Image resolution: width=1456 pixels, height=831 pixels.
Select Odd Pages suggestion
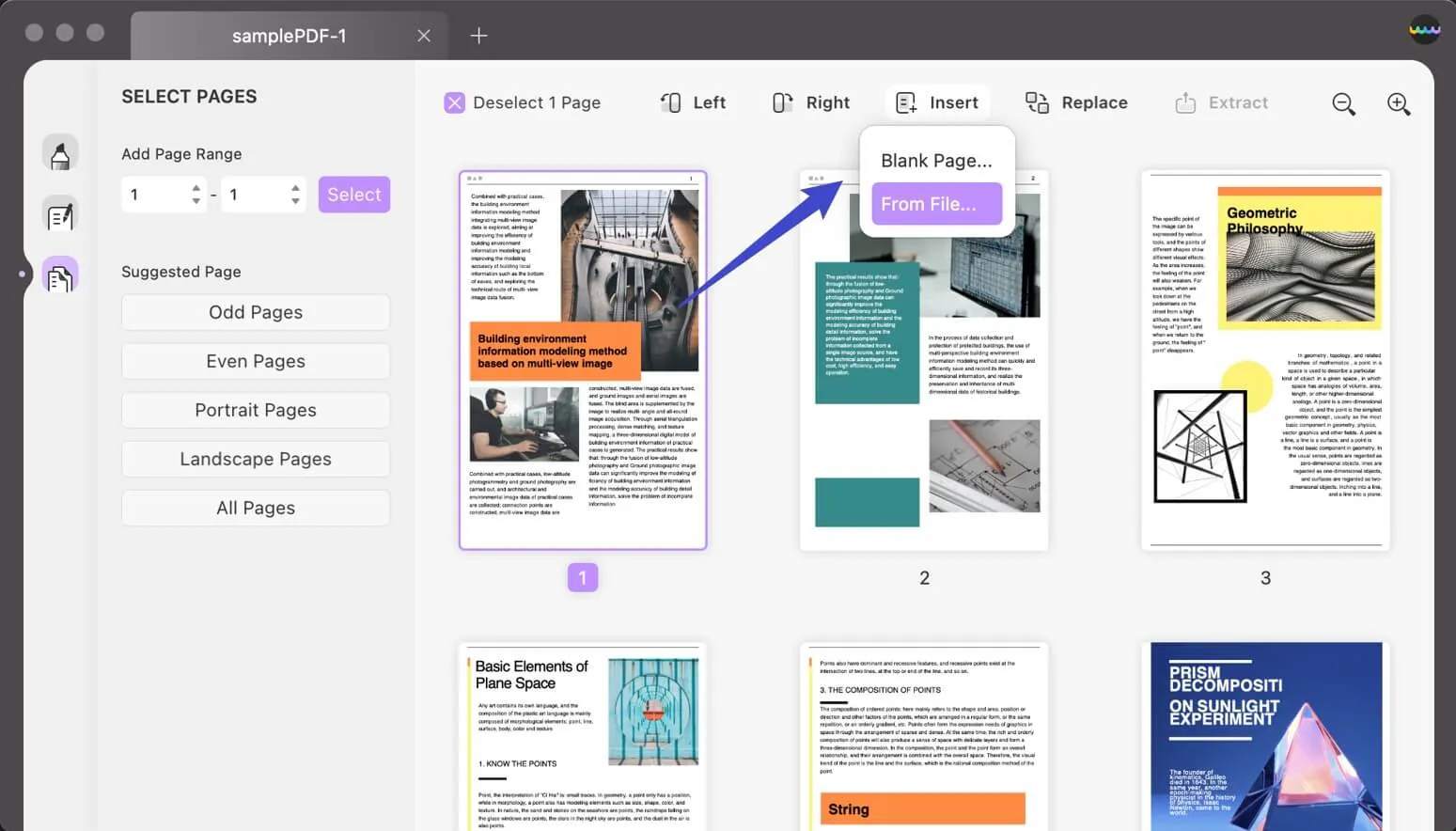click(256, 312)
